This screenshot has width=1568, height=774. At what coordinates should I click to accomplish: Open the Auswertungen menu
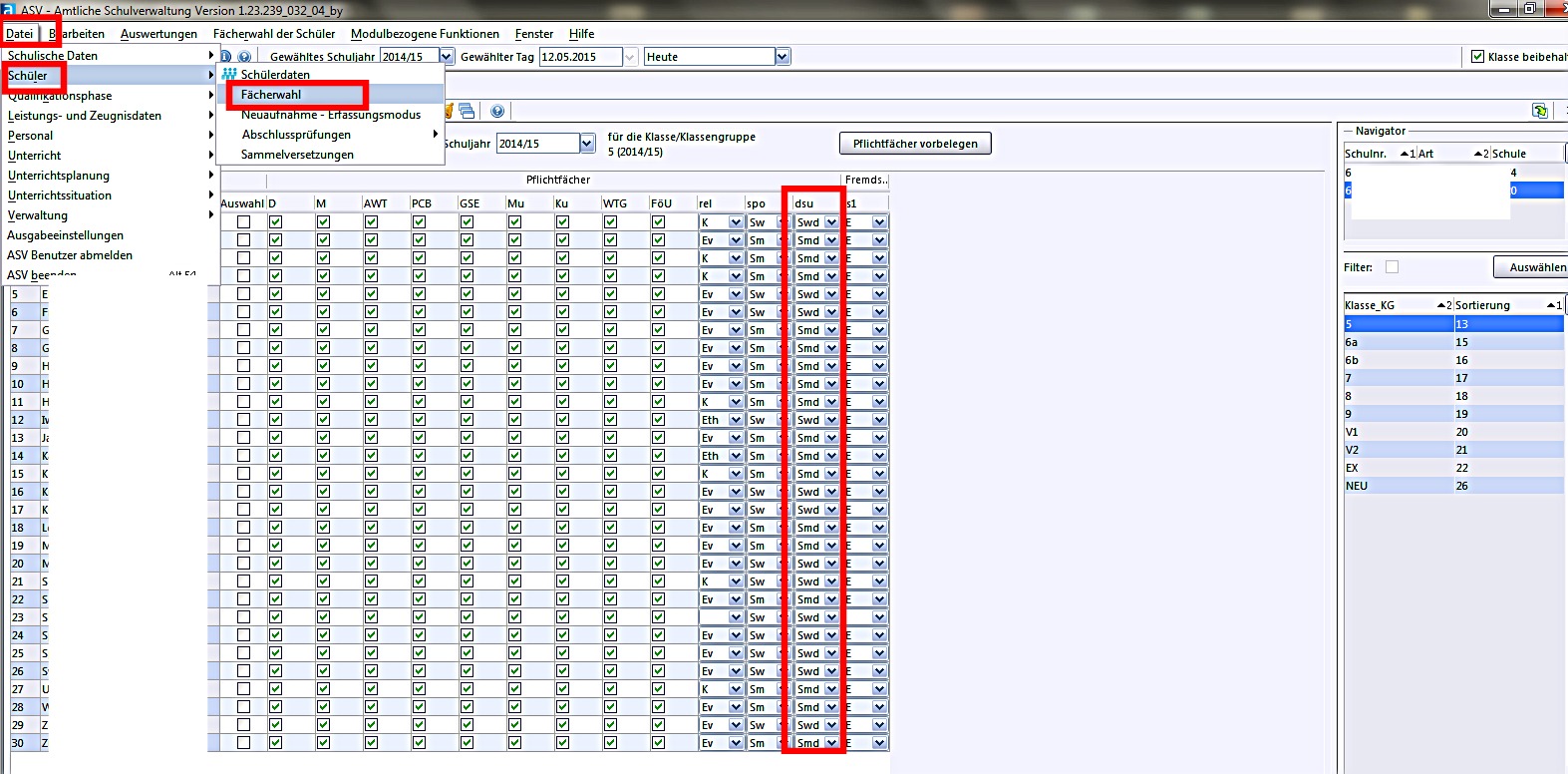(158, 34)
